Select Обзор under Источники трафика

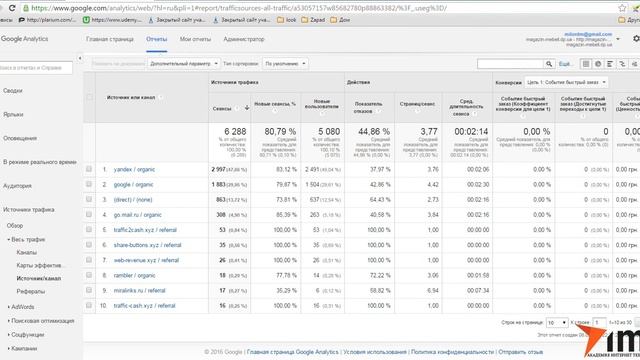tap(15, 226)
